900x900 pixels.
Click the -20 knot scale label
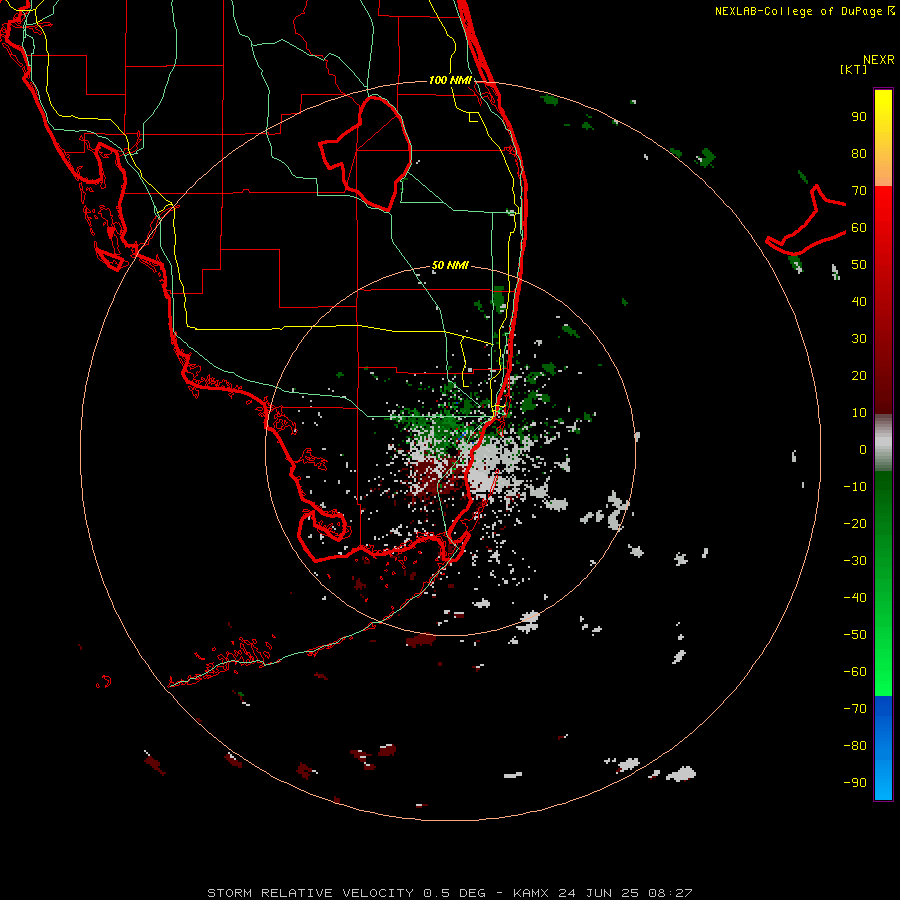coord(855,524)
